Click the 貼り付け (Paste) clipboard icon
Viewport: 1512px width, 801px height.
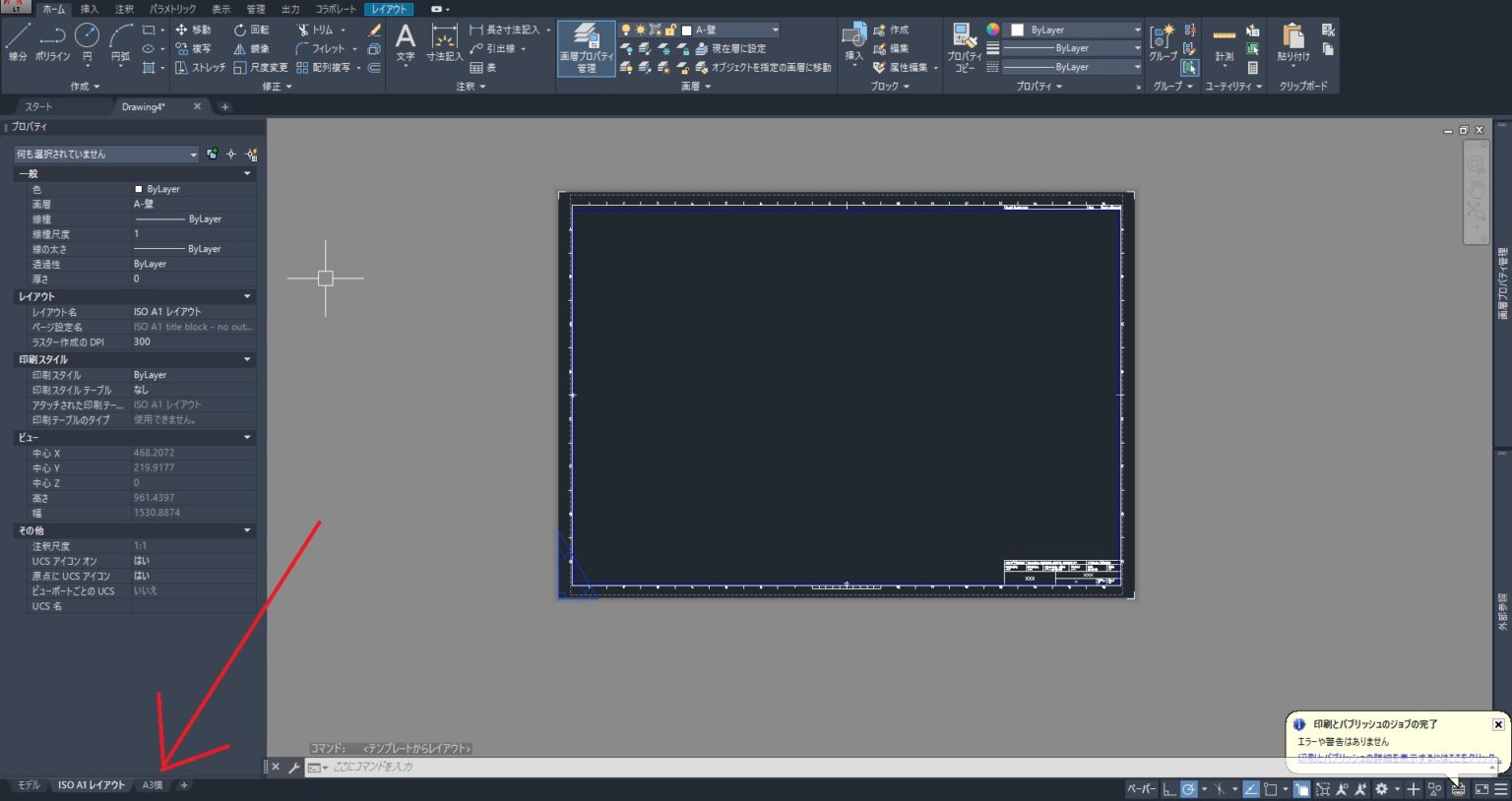1292,43
